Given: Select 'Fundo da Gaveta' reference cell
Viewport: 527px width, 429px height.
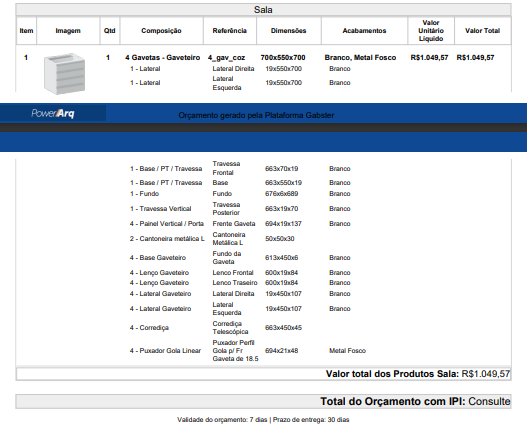Looking at the screenshot, I should pyautogui.click(x=227, y=258).
